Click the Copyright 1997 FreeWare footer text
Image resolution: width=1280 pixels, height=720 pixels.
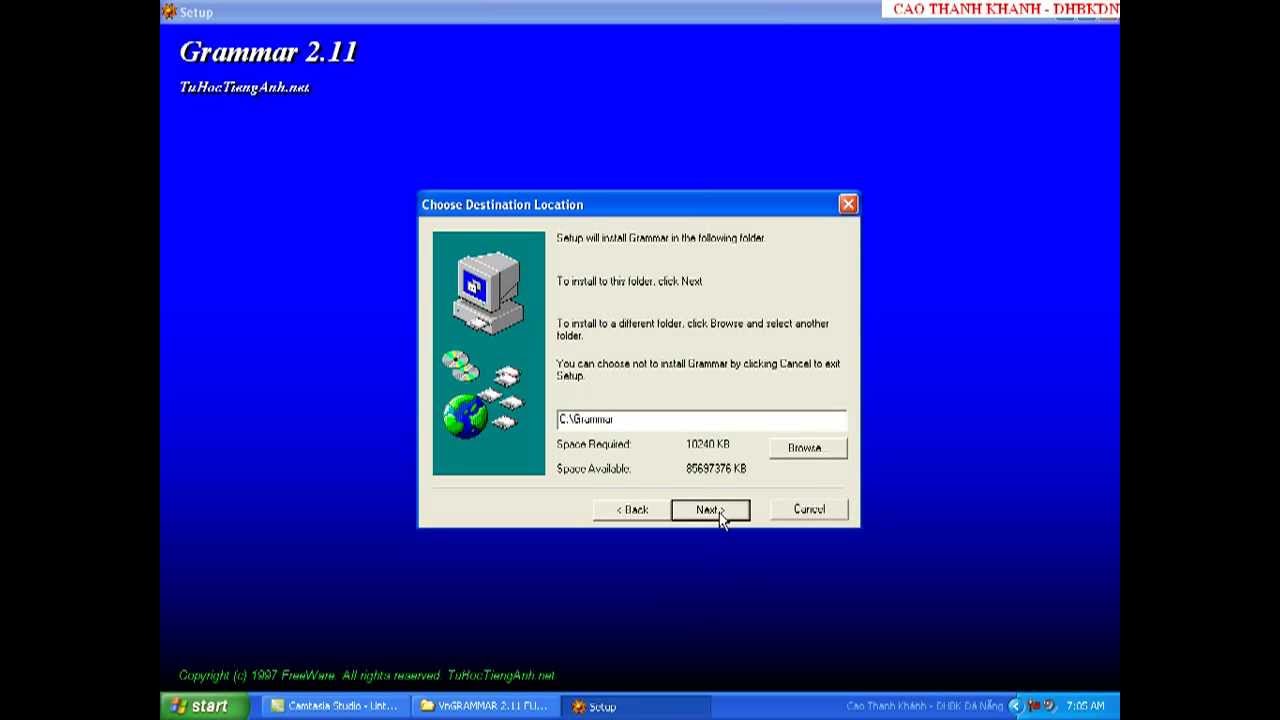366,676
